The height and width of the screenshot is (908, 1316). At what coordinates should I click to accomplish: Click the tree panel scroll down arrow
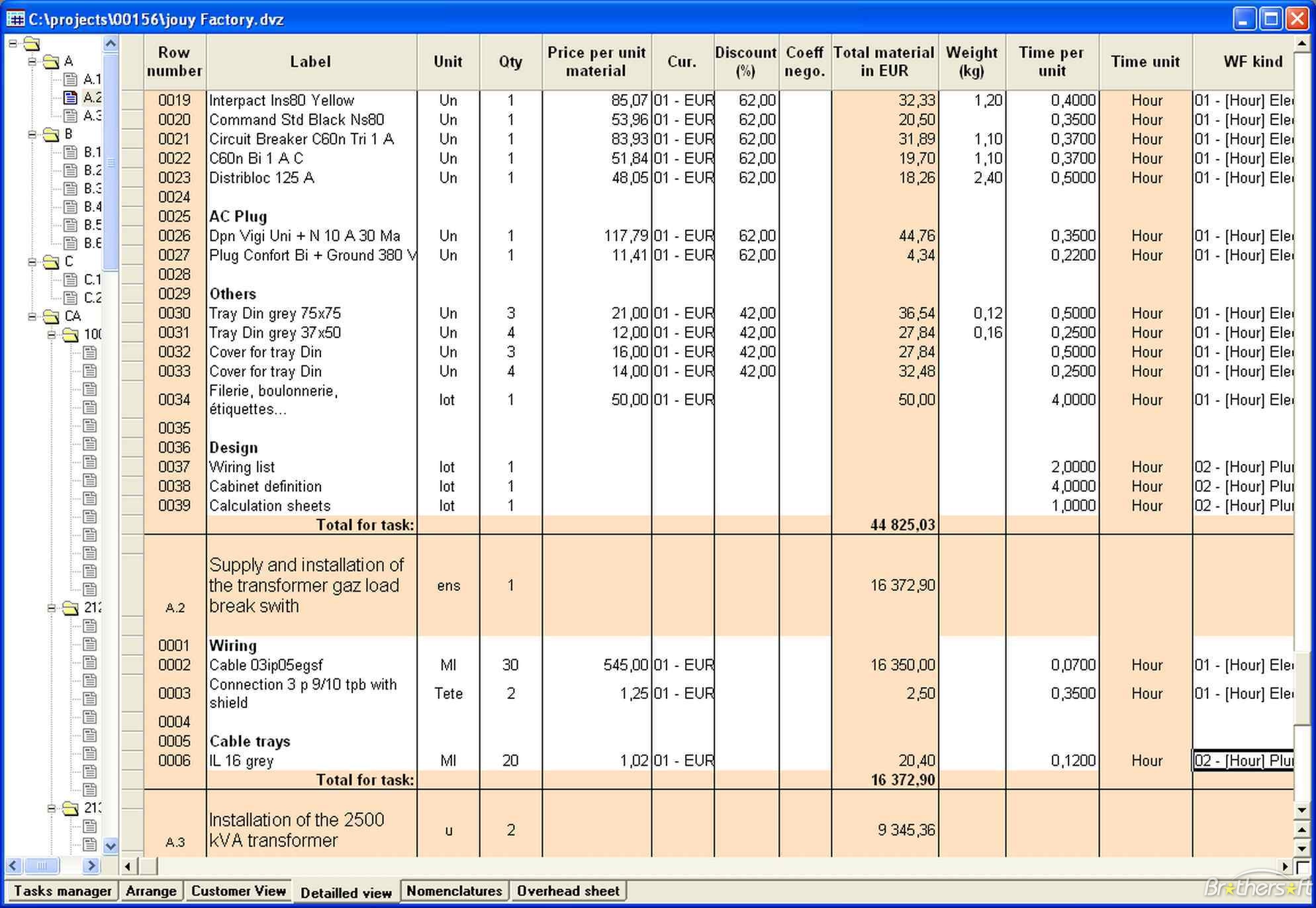point(111,846)
